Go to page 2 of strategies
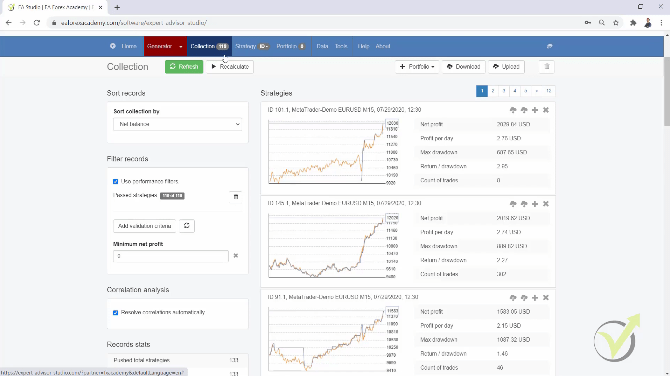670x376 pixels. click(x=493, y=91)
